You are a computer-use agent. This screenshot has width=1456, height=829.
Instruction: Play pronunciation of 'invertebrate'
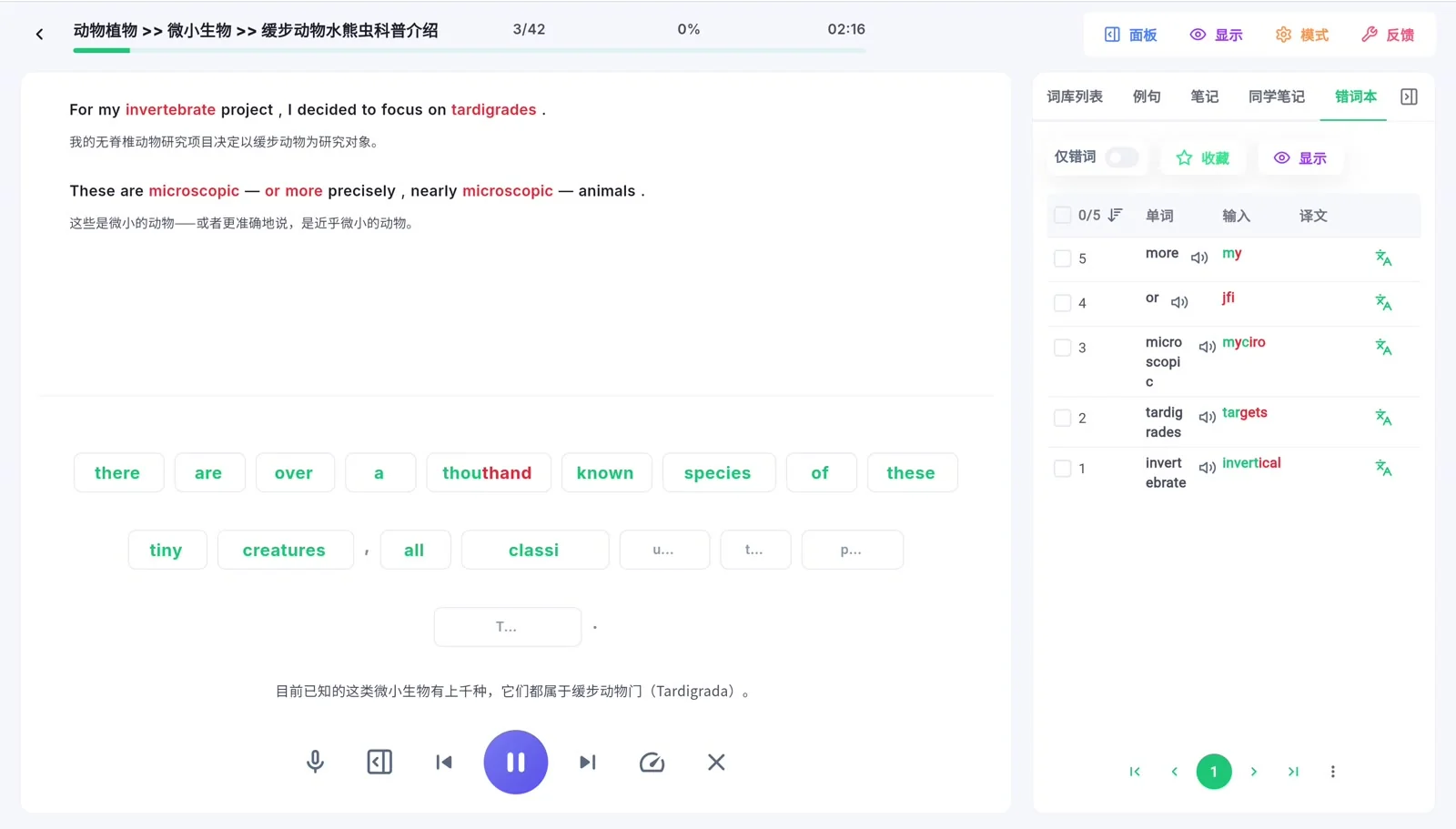[x=1208, y=468]
